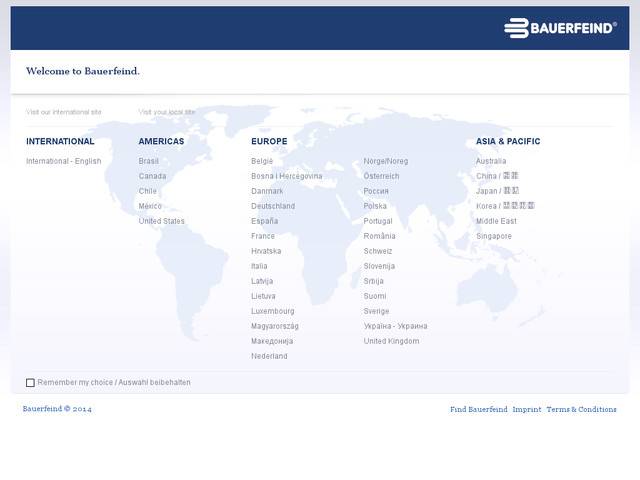Image resolution: width=640 pixels, height=480 pixels.
Task: Tick the Remember my choice checkbox
Action: point(30,382)
